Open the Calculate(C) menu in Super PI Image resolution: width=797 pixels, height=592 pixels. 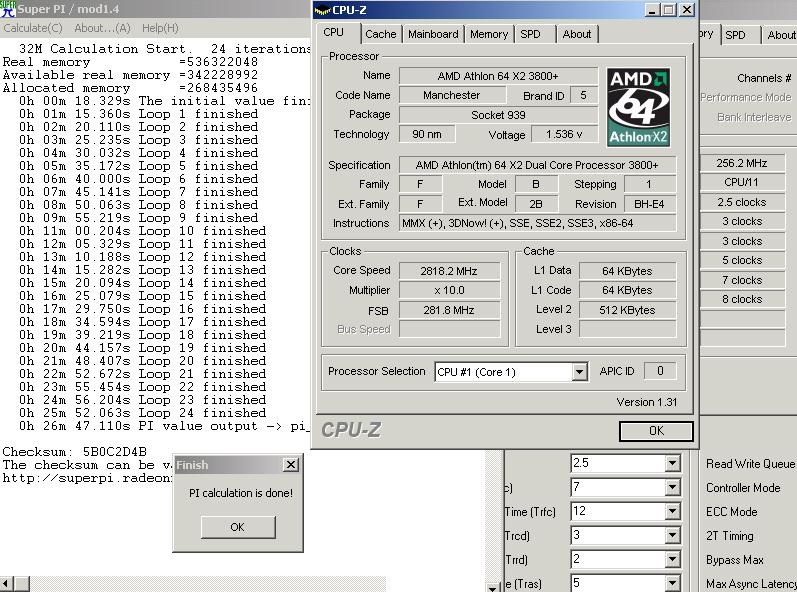(x=33, y=28)
